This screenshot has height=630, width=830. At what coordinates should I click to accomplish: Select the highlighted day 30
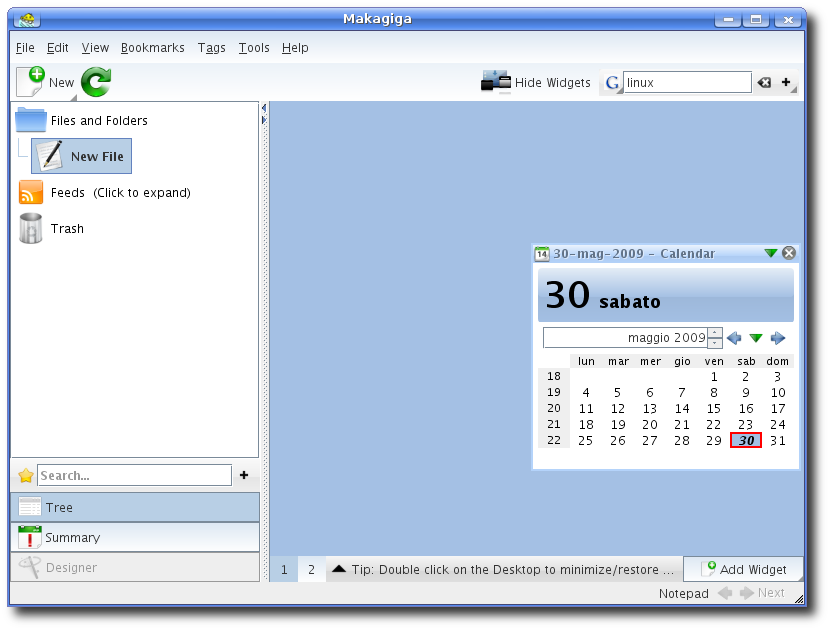click(746, 440)
